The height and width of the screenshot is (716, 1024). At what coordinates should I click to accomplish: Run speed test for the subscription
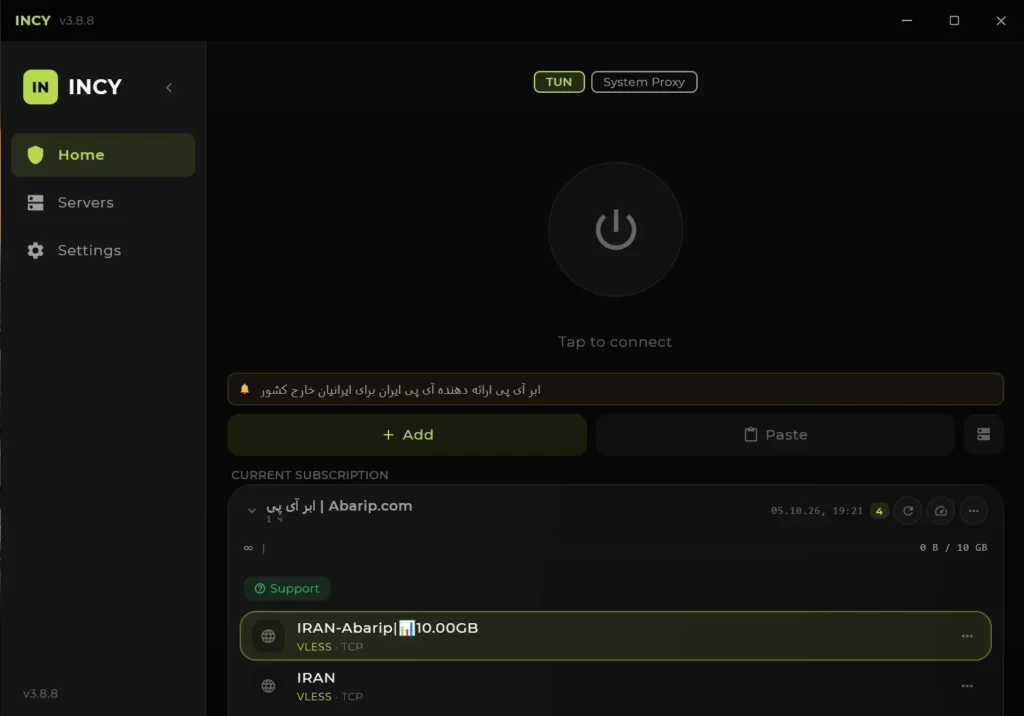[x=940, y=511]
